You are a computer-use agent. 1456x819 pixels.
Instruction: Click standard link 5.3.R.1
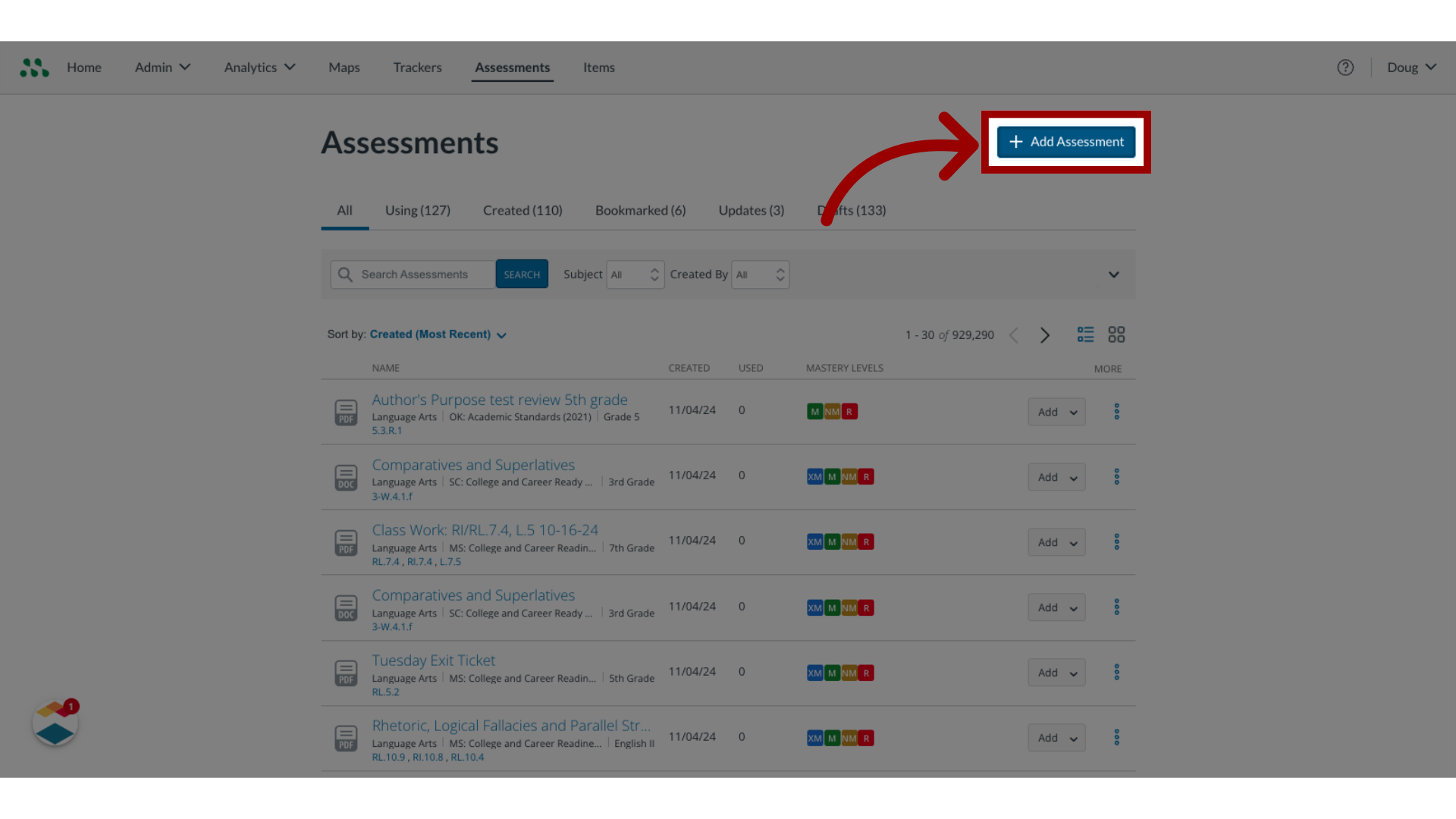click(x=387, y=431)
